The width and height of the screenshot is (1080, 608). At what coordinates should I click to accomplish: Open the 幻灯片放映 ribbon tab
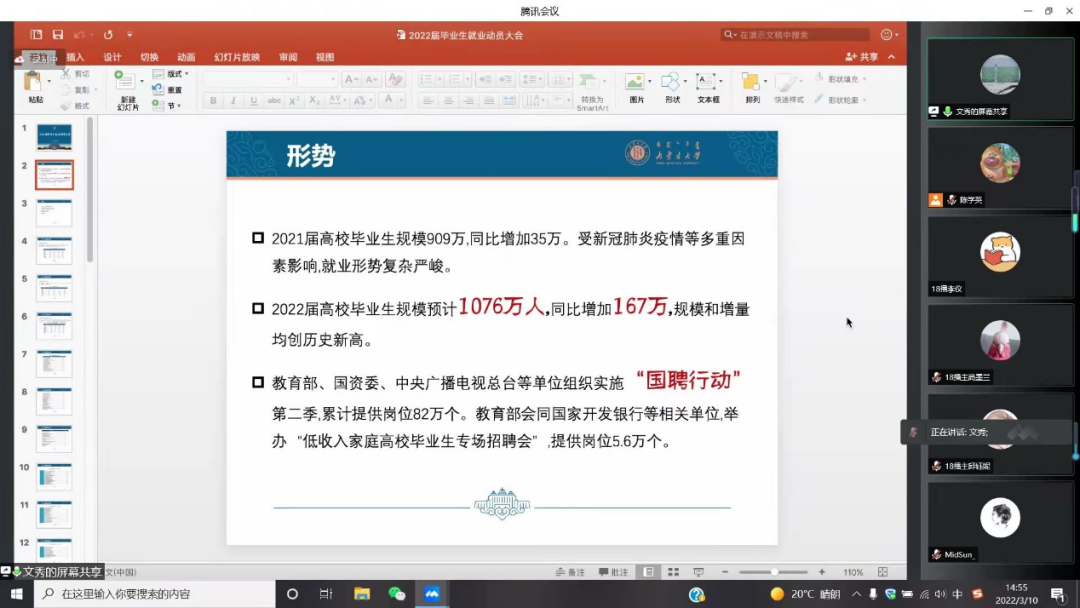tap(237, 57)
